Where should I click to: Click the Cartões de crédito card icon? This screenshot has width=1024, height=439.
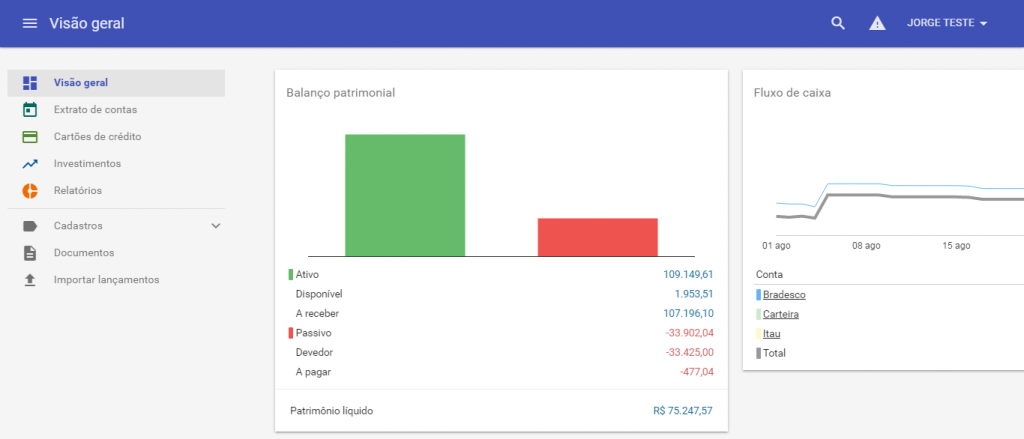pos(30,137)
